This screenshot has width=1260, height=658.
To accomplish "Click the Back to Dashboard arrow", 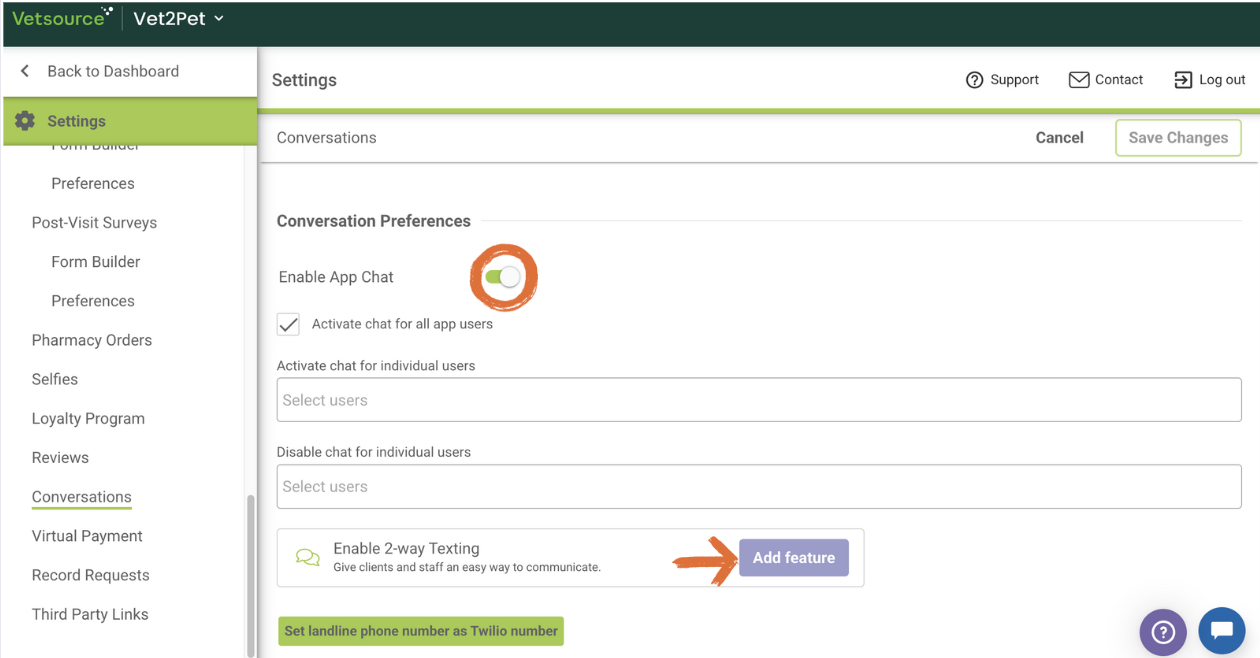I will pyautogui.click(x=26, y=71).
